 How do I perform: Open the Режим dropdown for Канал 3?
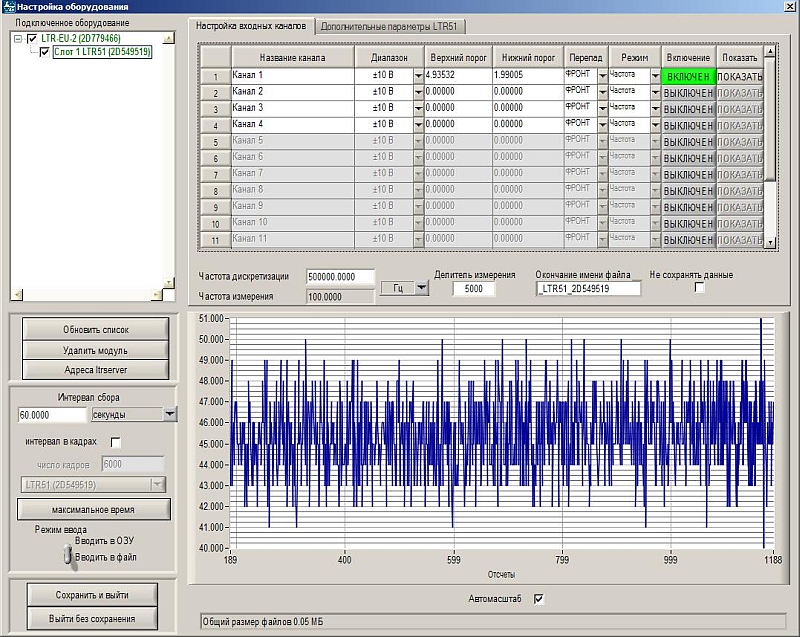click(x=656, y=108)
